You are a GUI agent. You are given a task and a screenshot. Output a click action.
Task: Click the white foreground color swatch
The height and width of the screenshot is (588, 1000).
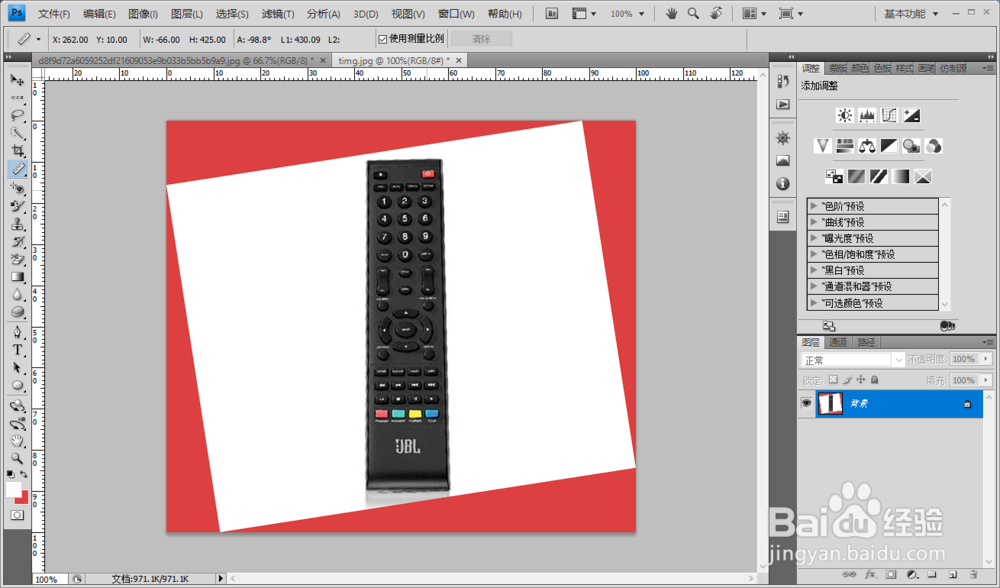click(13, 489)
